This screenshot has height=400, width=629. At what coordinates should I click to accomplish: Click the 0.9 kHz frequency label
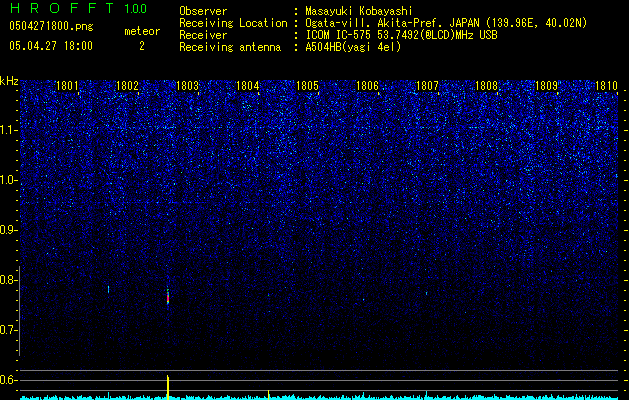click(x=8, y=230)
